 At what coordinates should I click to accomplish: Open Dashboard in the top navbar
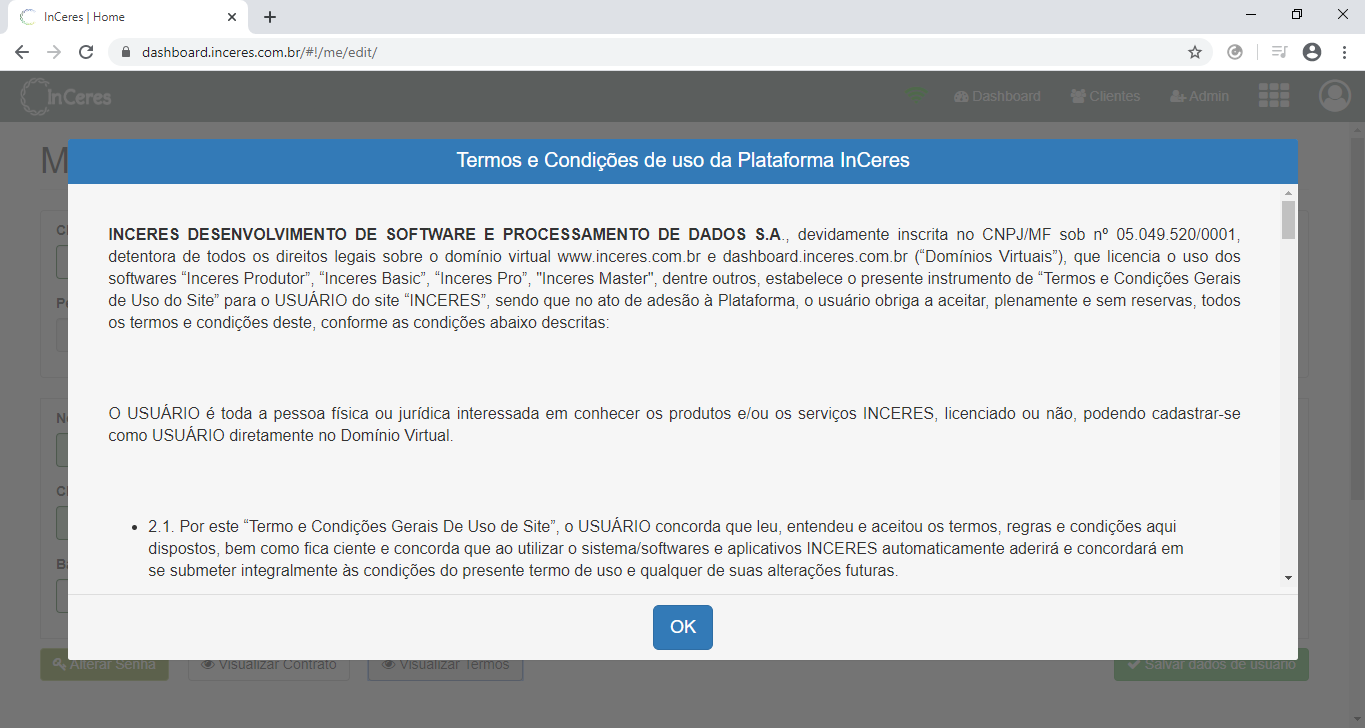(x=997, y=96)
